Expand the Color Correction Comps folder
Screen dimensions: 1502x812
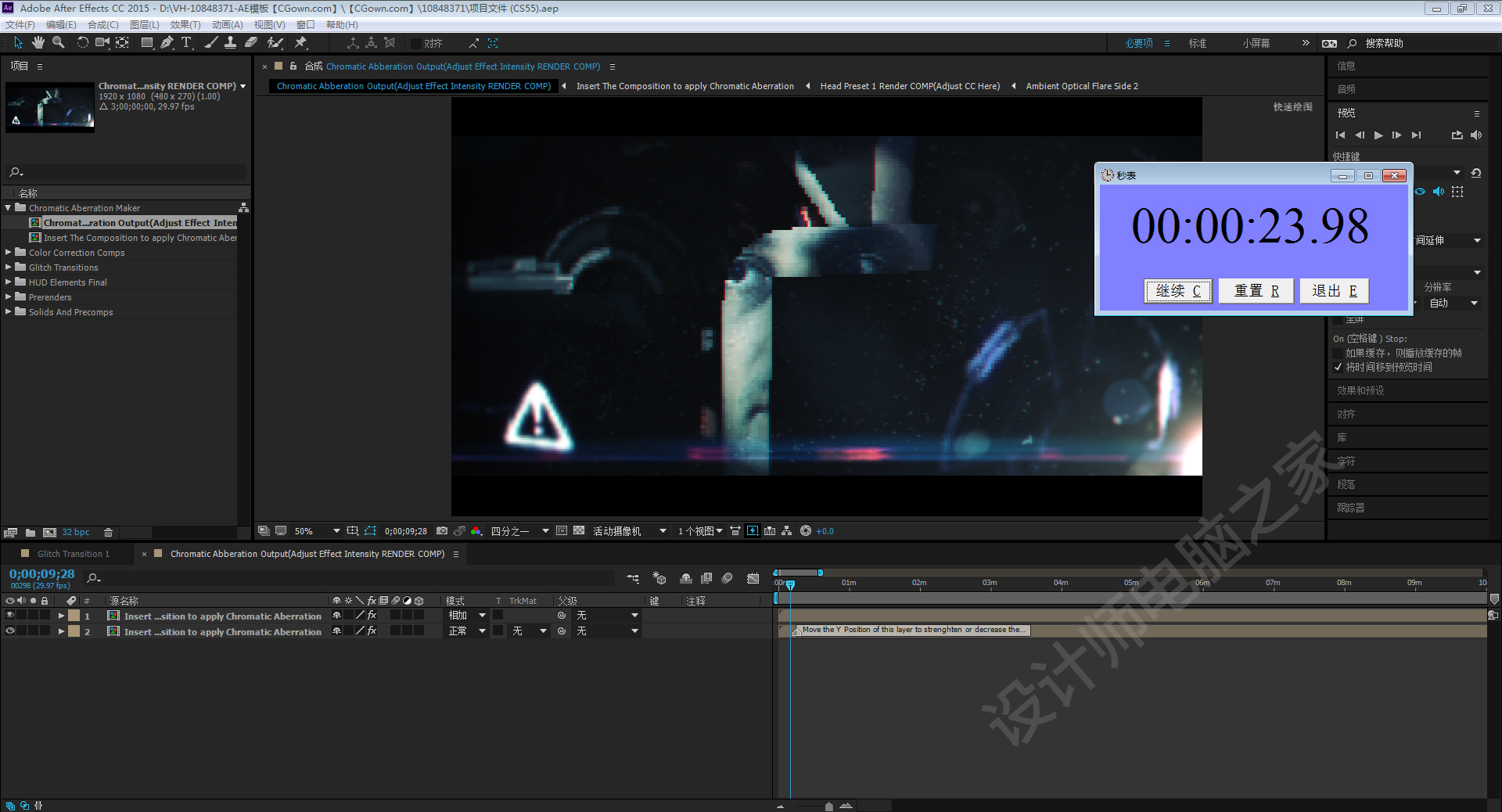pos(9,253)
